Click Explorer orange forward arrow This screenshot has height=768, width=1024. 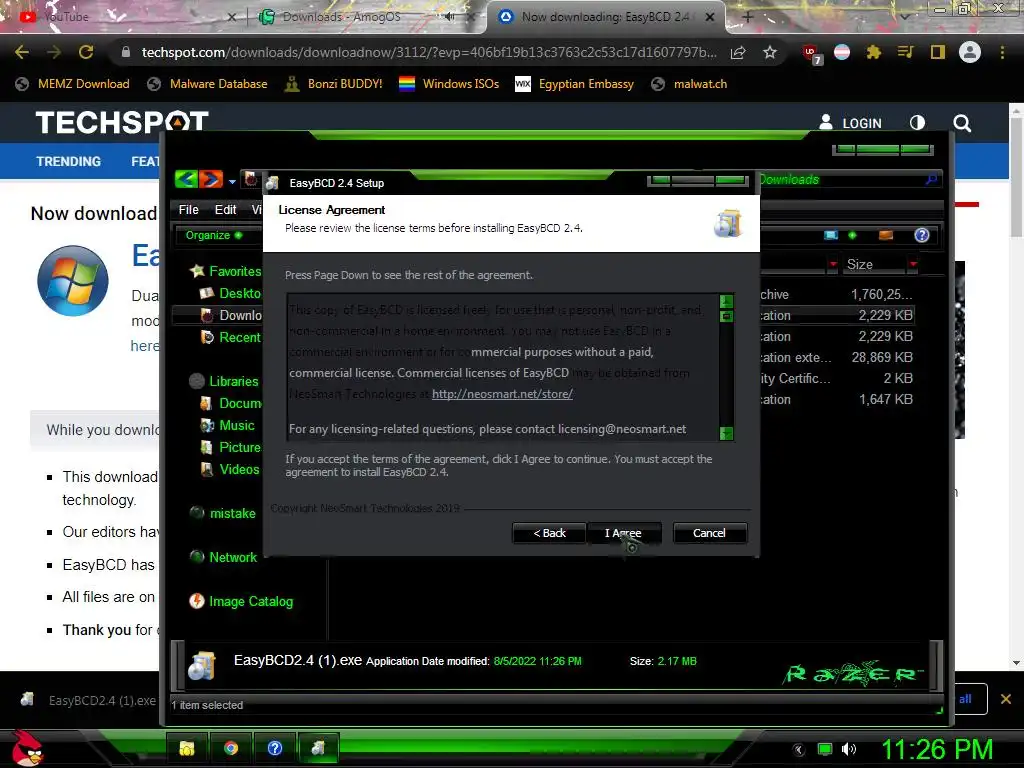(x=210, y=178)
